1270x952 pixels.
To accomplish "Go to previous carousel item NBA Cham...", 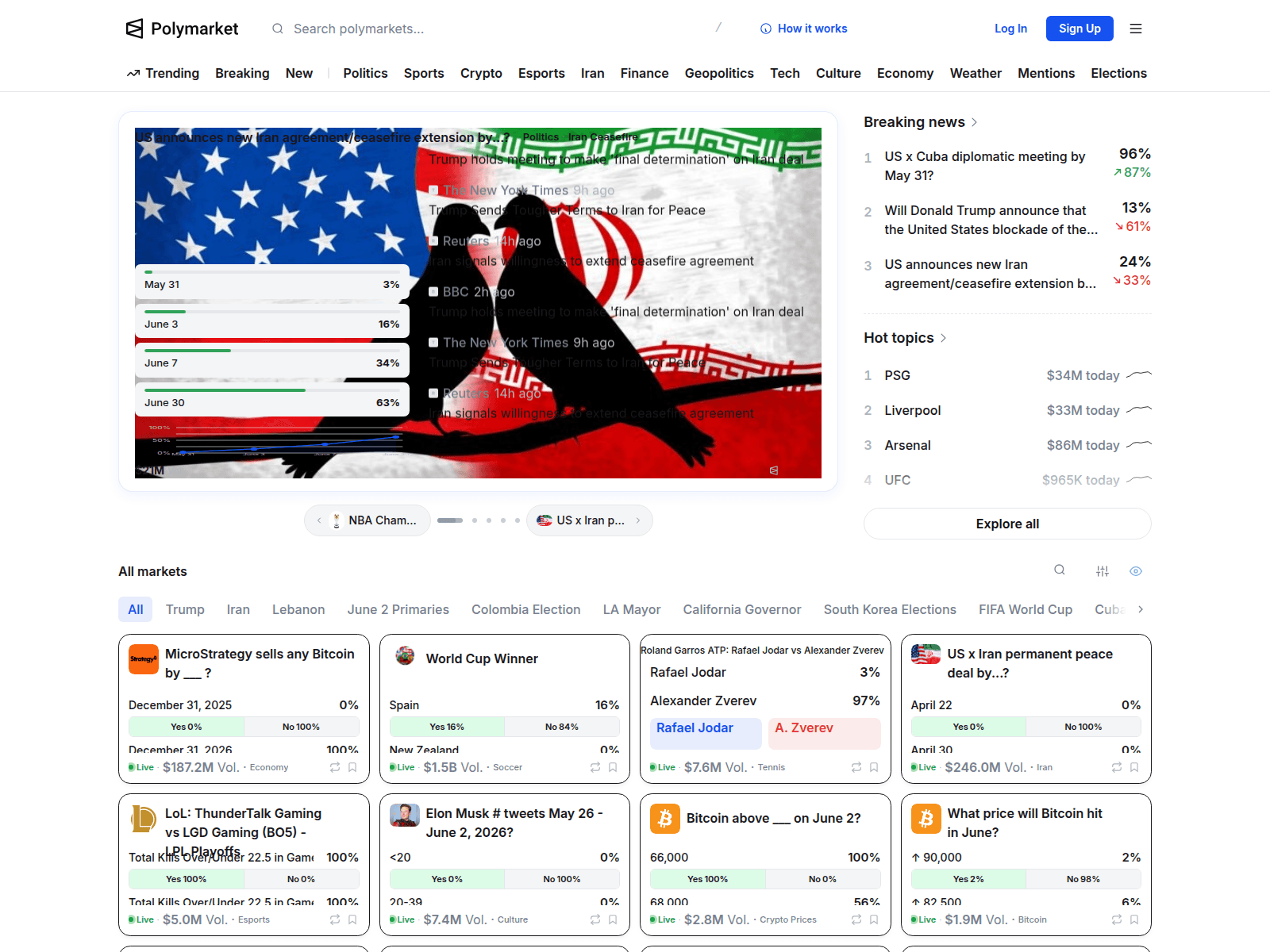I will [368, 520].
